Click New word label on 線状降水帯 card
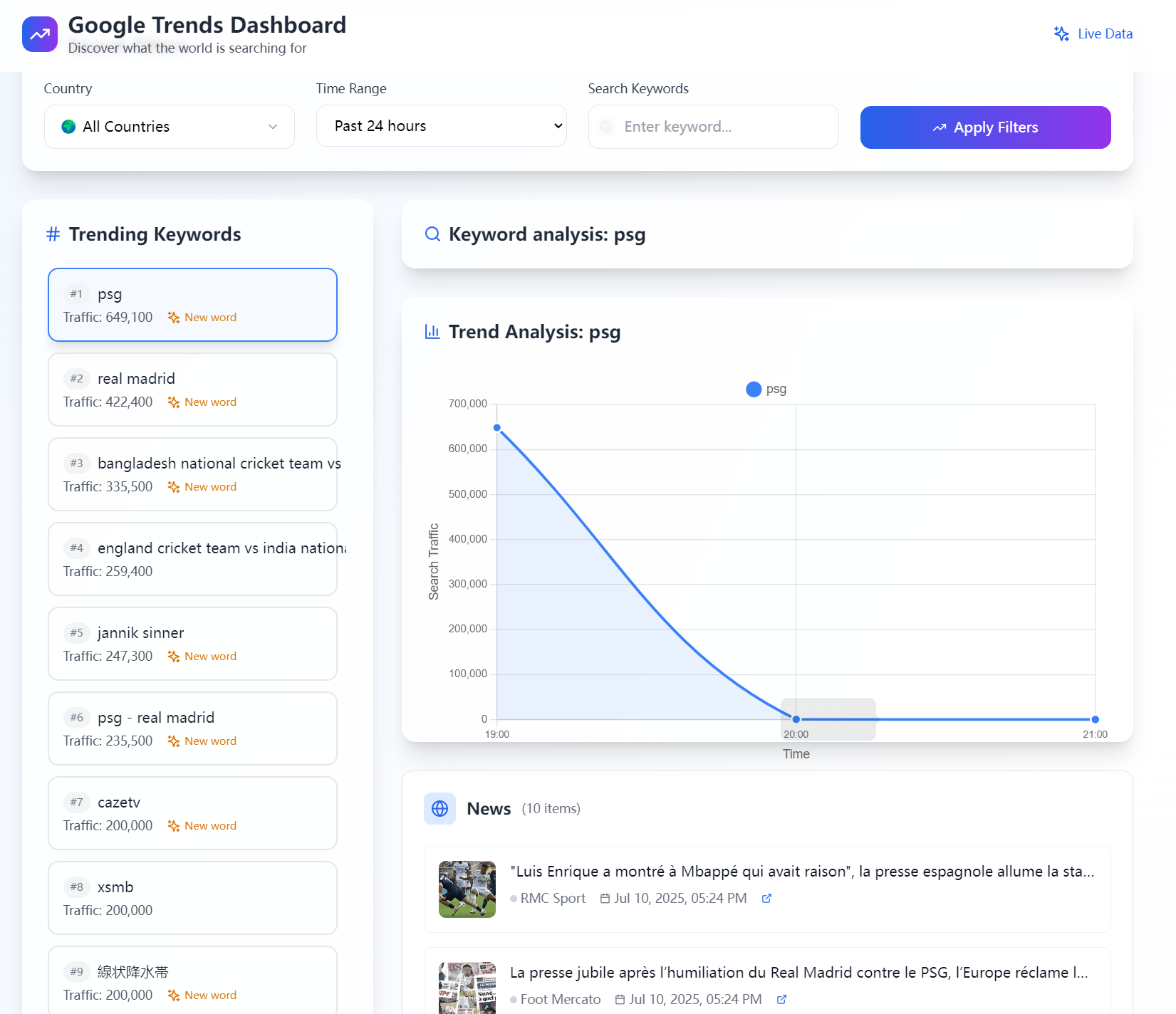The height and width of the screenshot is (1014, 1176). (x=210, y=995)
